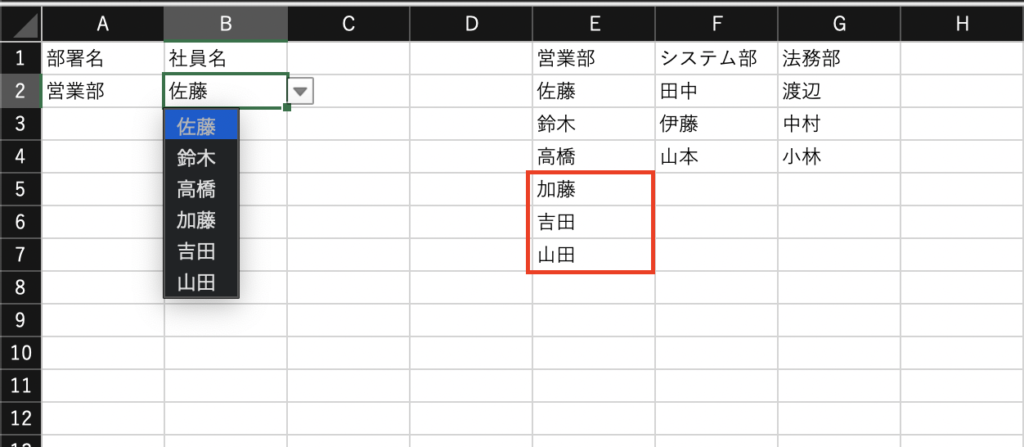Screen dimensions: 1024x447
Task: Click cell G3 containing 中村
Action: [x=839, y=124]
